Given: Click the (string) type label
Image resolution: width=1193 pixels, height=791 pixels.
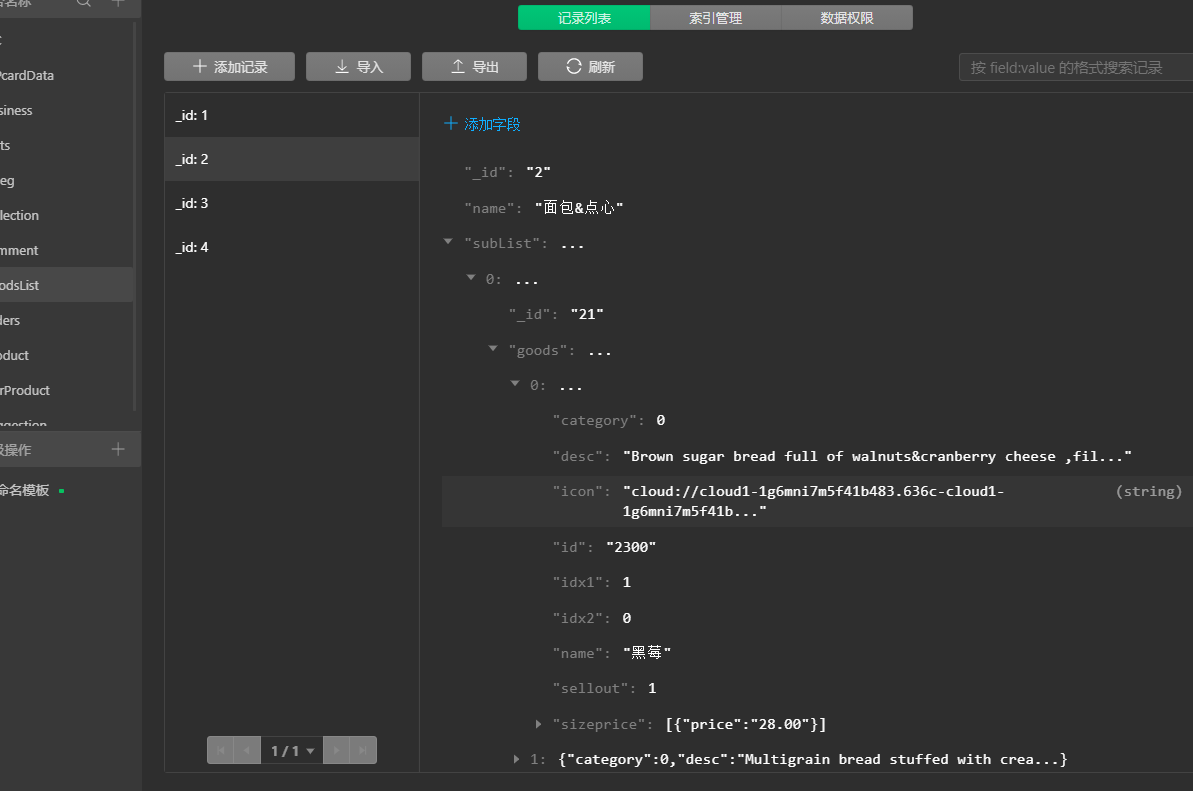Looking at the screenshot, I should (x=1149, y=491).
